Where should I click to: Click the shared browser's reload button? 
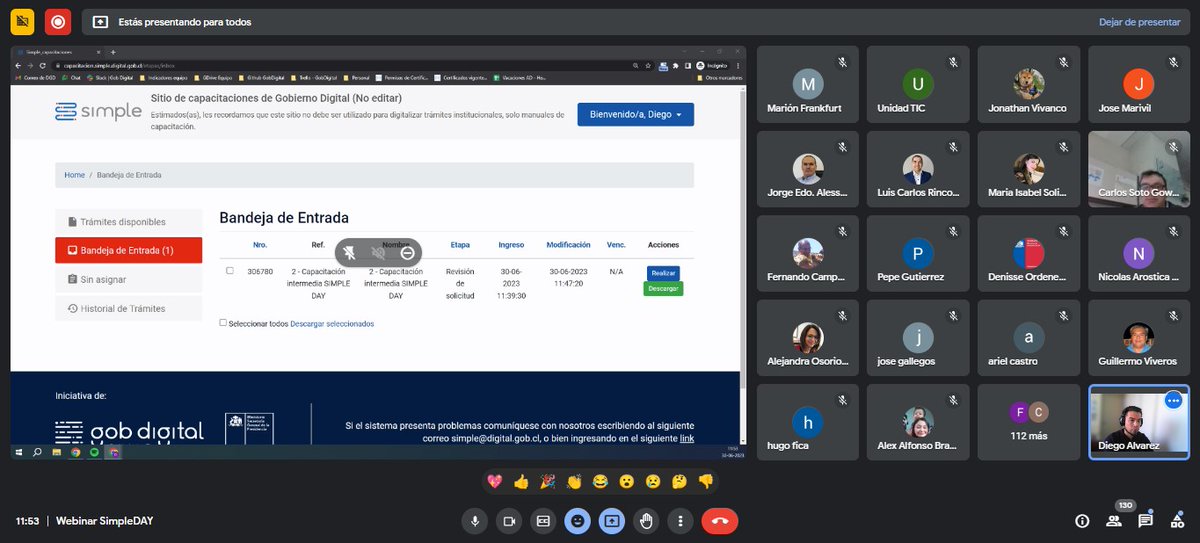tap(42, 65)
